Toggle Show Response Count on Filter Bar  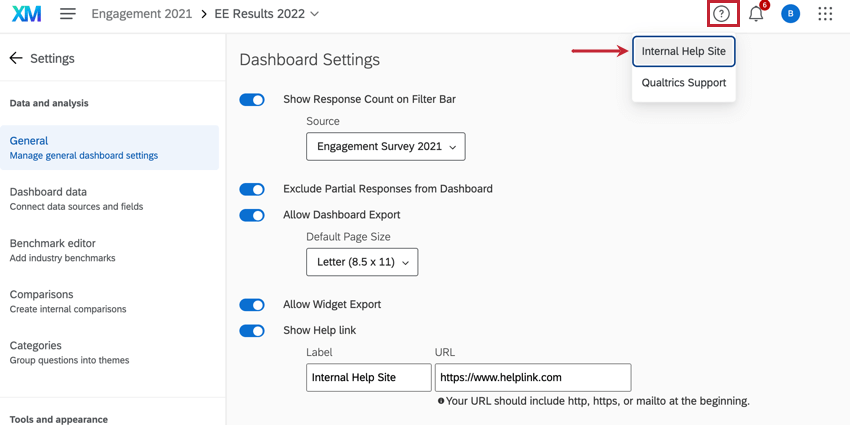pyautogui.click(x=252, y=100)
